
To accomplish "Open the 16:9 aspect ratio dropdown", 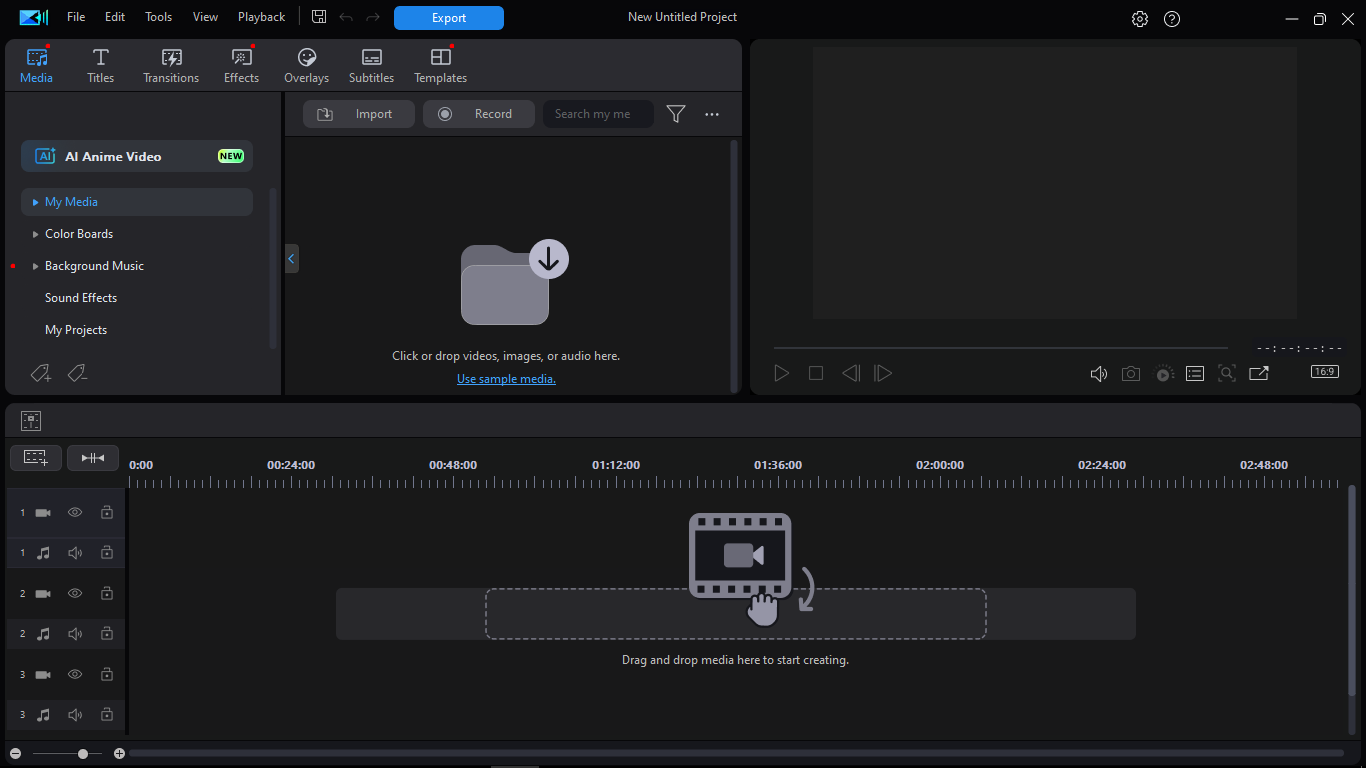I will click(x=1324, y=372).
